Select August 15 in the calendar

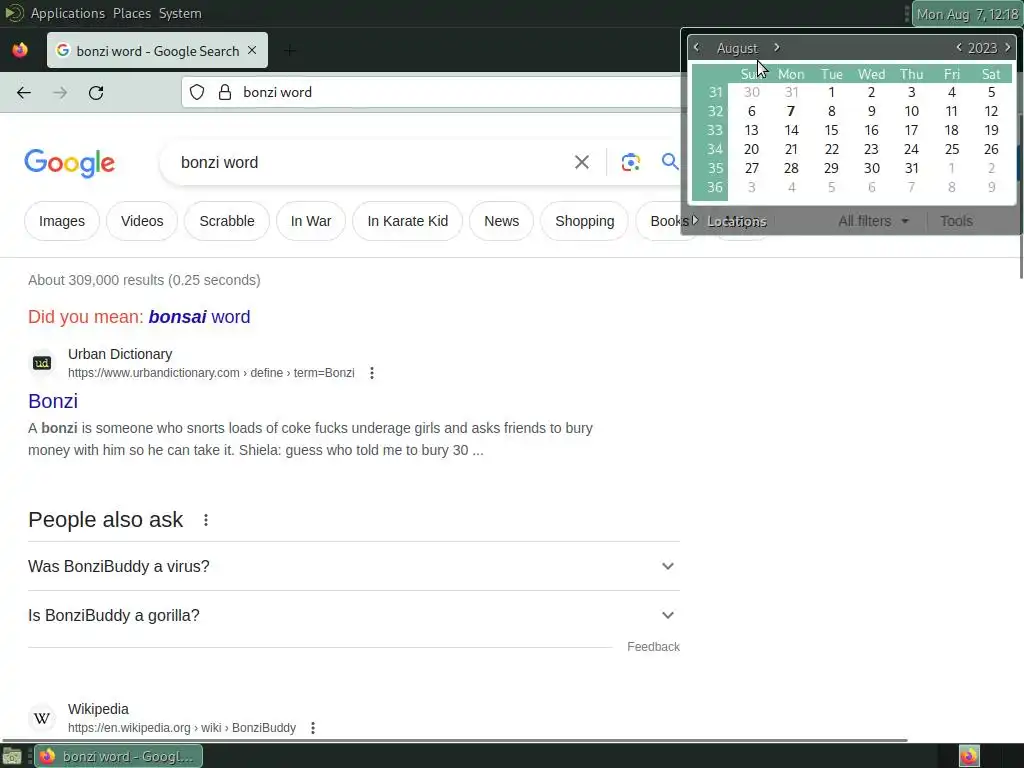831,130
